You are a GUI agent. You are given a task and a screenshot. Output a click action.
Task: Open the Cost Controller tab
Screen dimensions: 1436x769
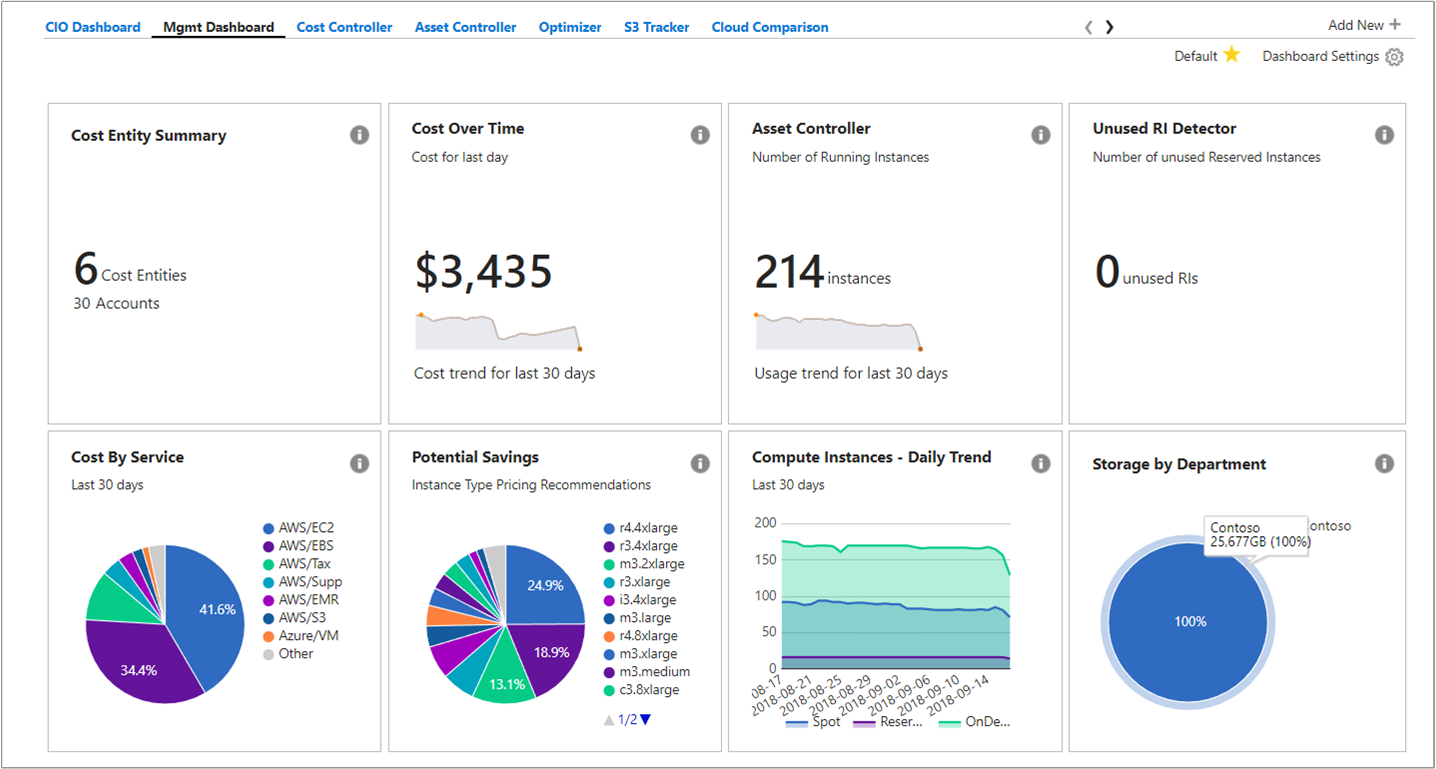[x=345, y=27]
